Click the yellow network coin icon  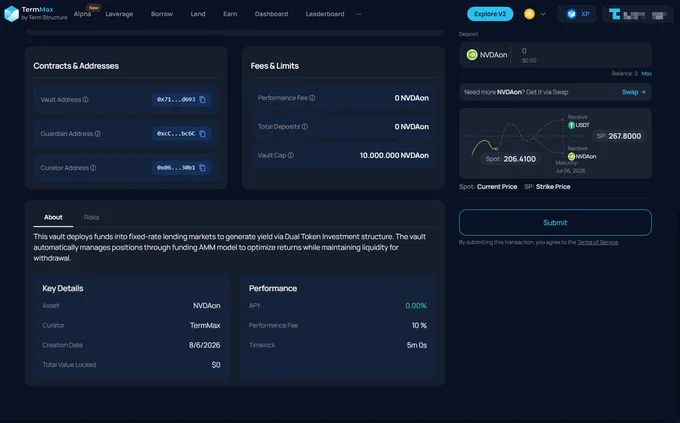[529, 14]
